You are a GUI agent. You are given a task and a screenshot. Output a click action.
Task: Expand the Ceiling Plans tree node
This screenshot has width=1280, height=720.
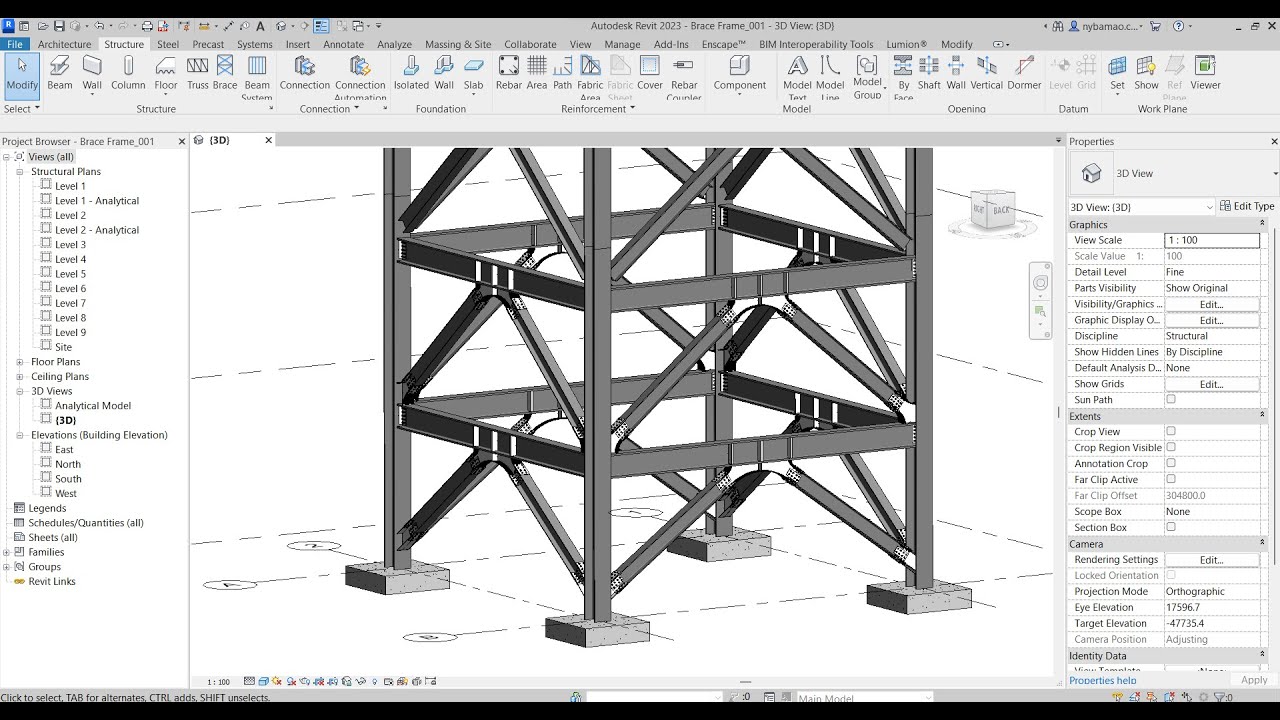19,377
